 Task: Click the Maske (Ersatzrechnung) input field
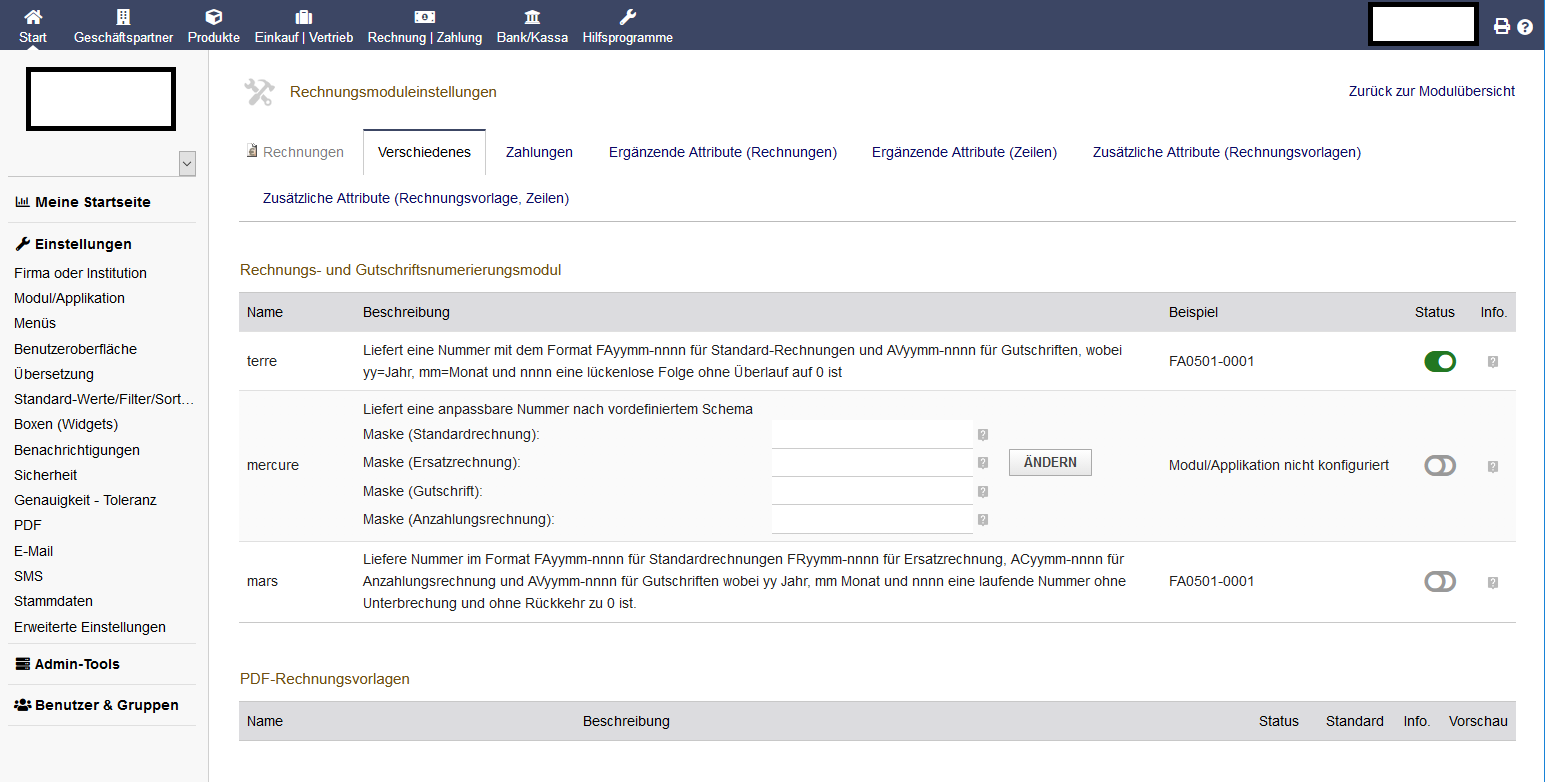(872, 463)
